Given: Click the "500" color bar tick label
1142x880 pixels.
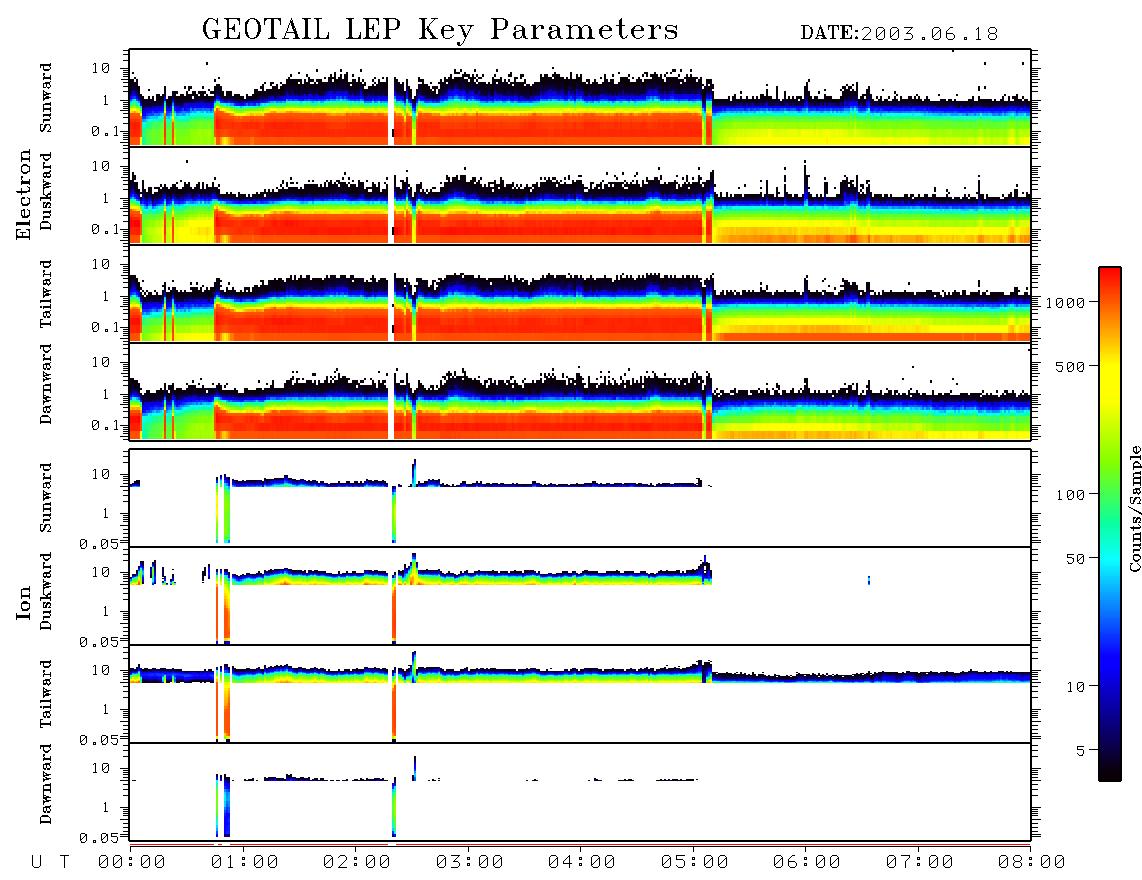Looking at the screenshot, I should coord(1071,366).
